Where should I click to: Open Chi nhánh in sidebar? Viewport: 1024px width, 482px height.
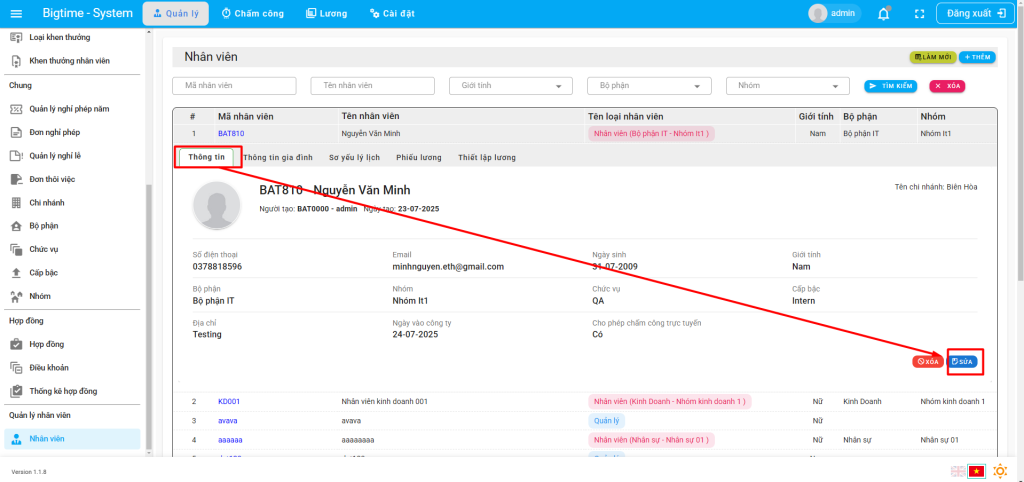(x=47, y=202)
